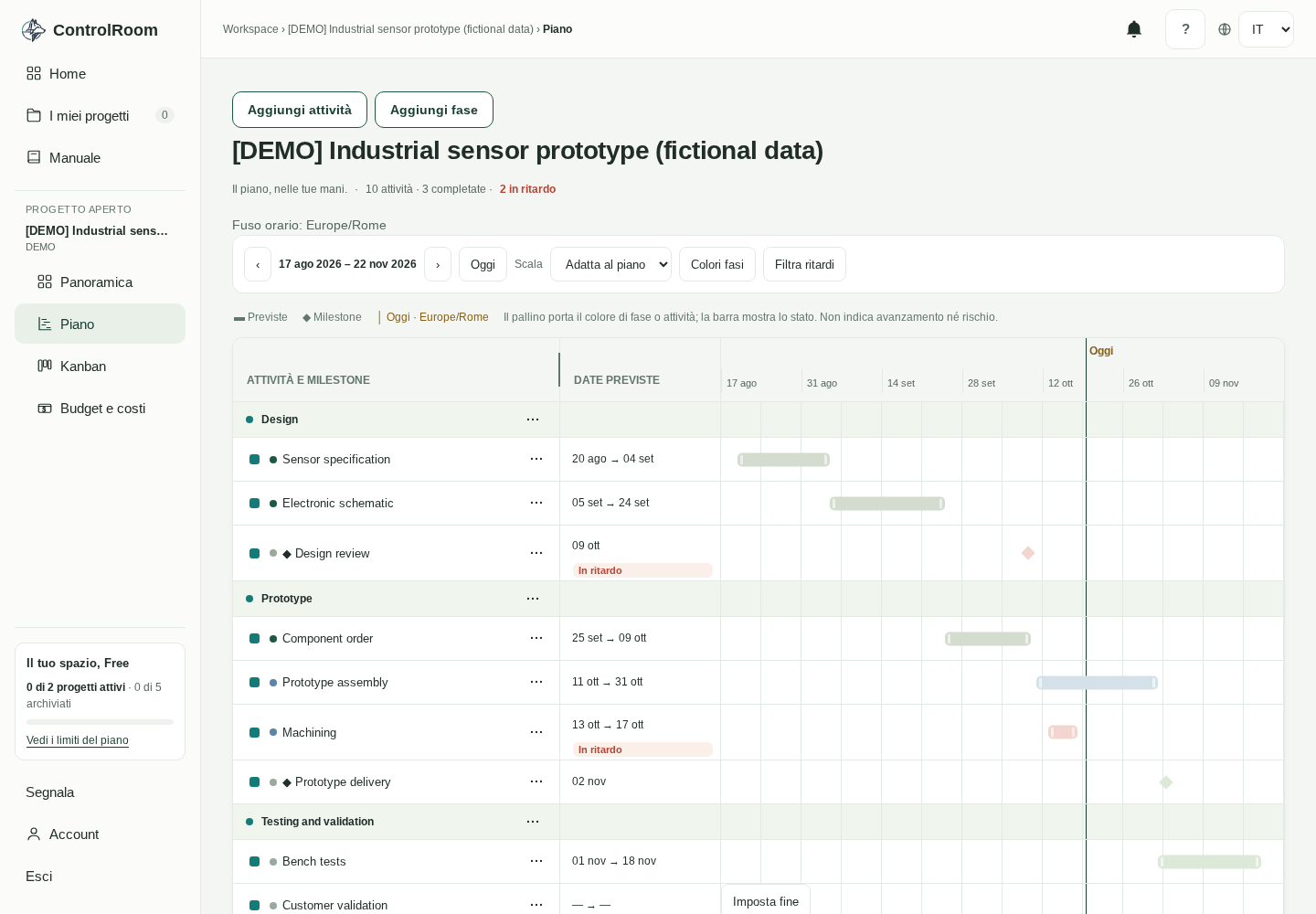Open the Account page

(100, 834)
